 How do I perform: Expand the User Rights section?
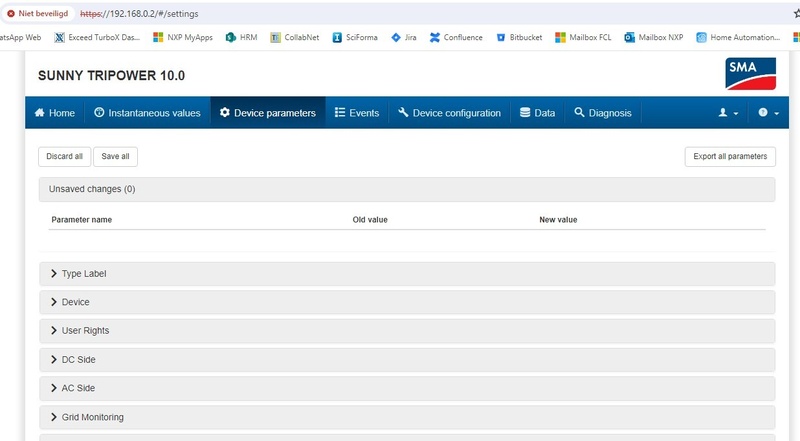[407, 331]
